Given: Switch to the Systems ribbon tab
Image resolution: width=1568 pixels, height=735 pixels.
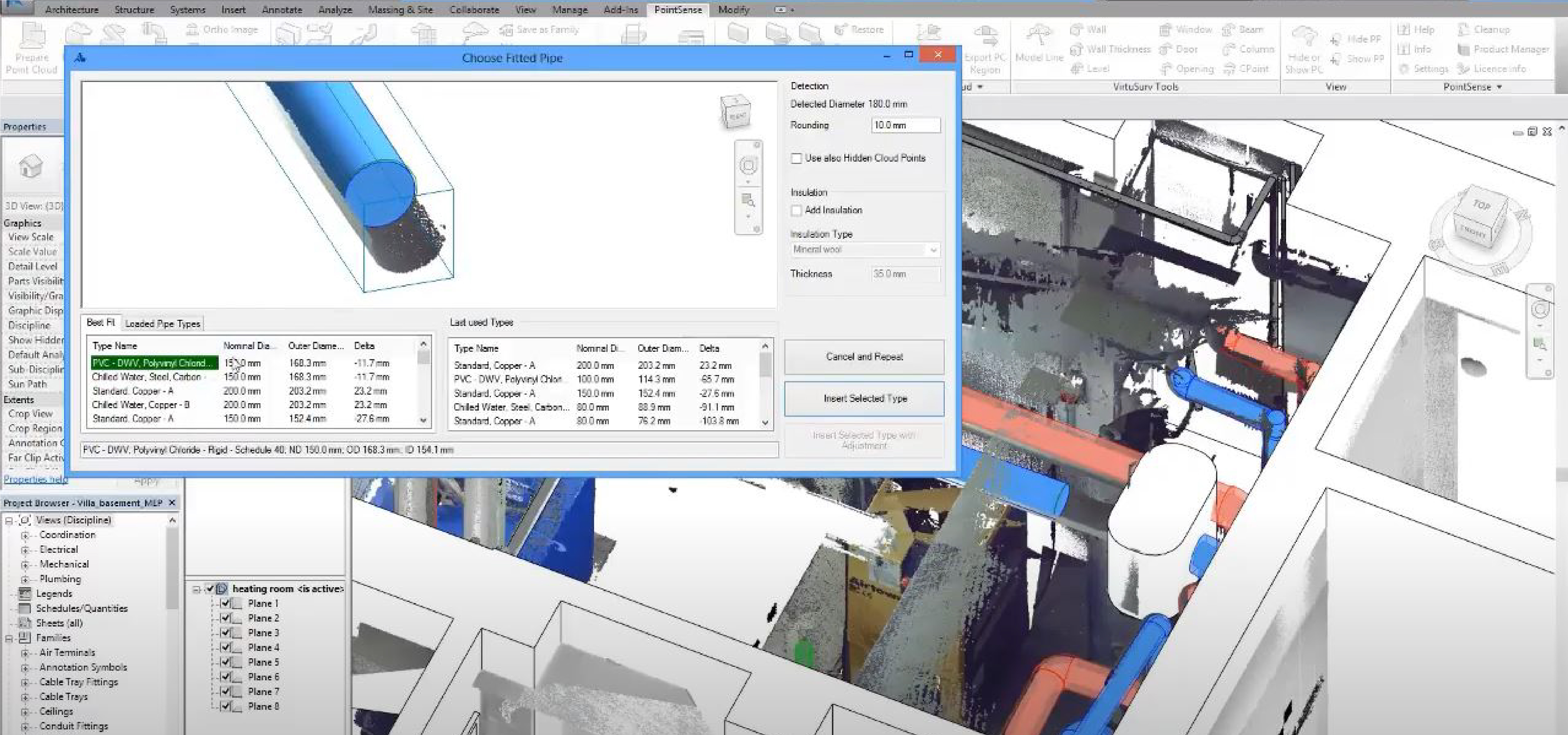Looking at the screenshot, I should tap(188, 10).
